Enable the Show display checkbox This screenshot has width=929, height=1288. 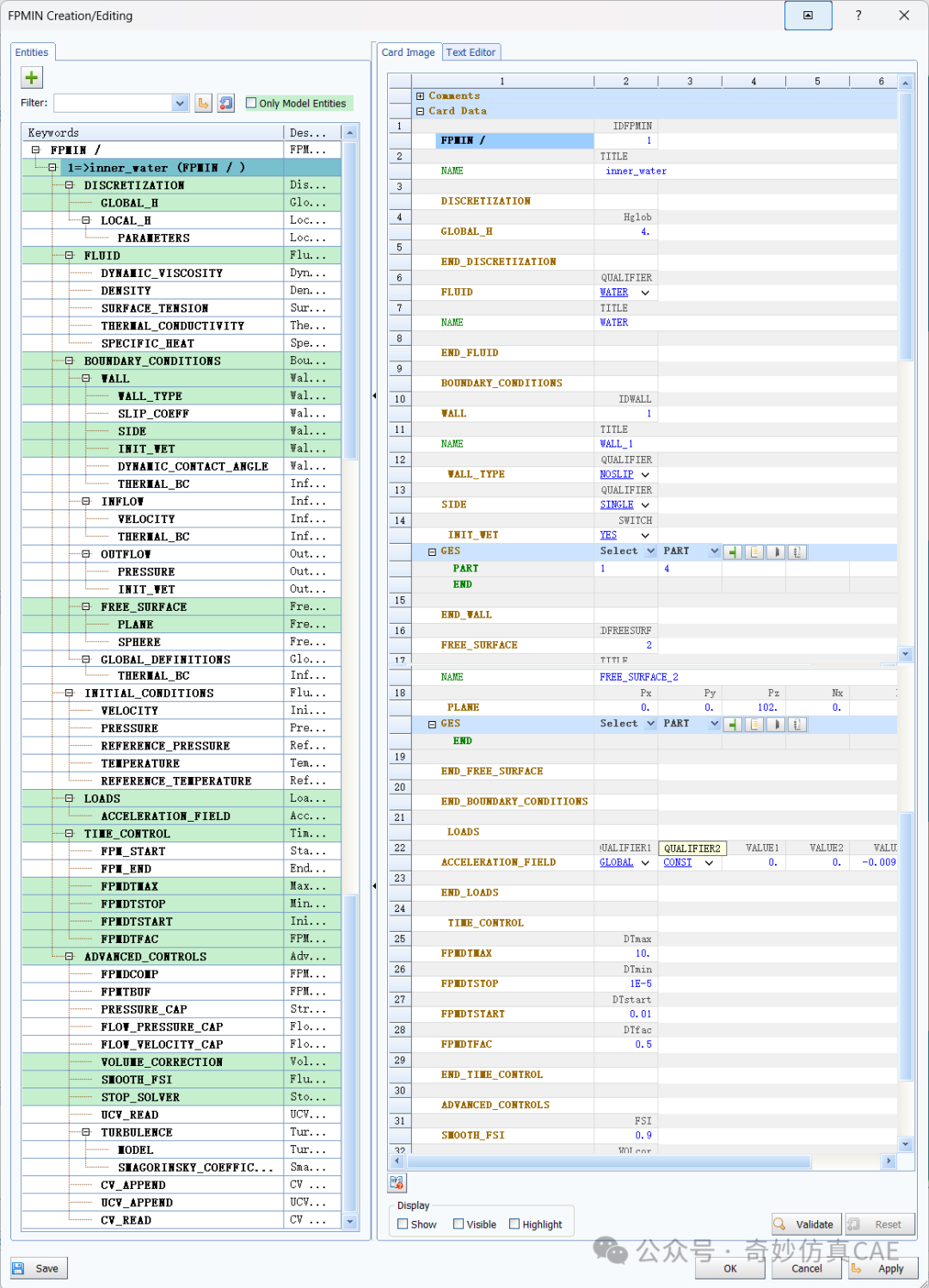[403, 1224]
